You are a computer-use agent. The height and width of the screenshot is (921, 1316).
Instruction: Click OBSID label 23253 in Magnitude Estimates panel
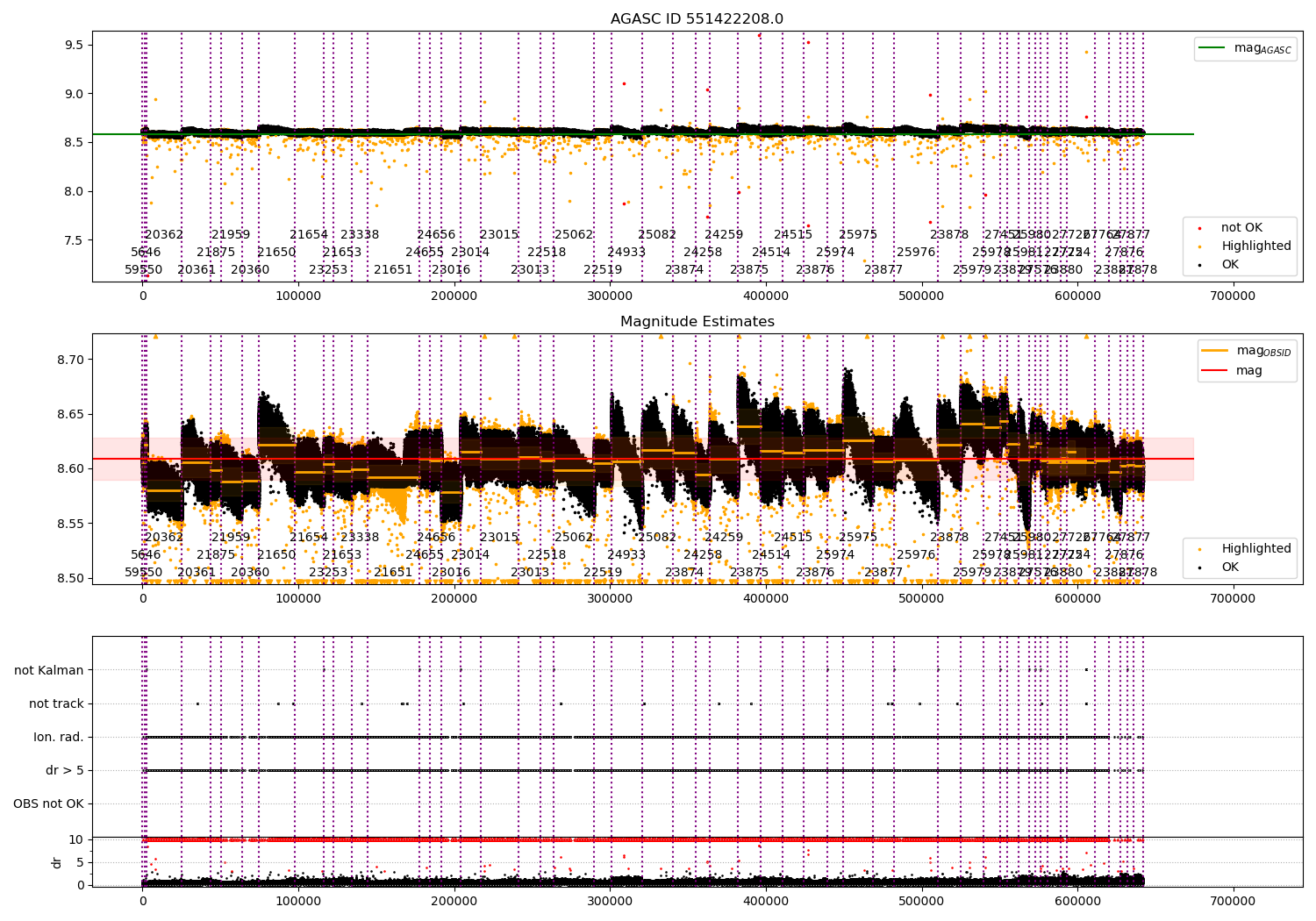328,573
